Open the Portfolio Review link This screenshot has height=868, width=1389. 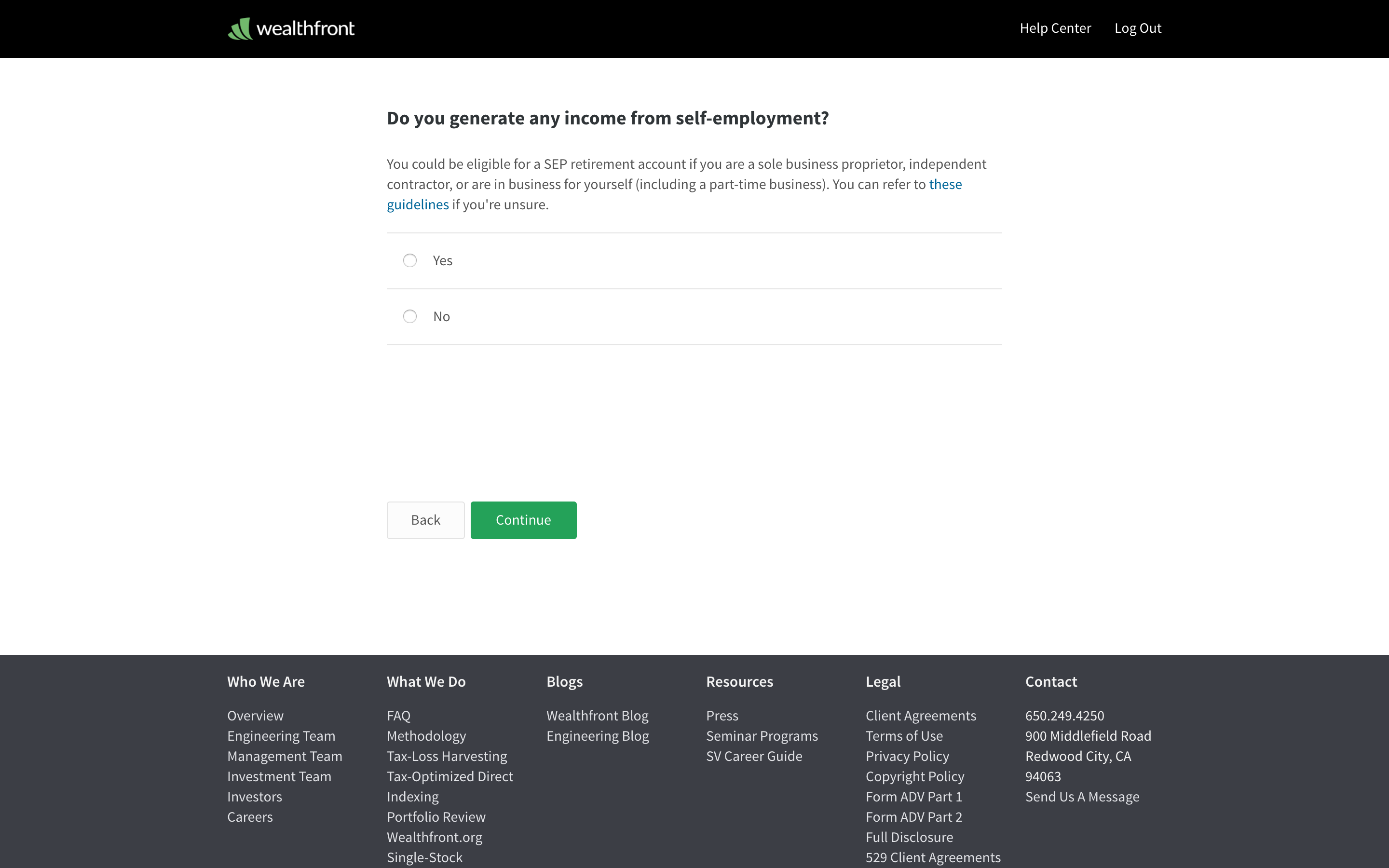(x=436, y=817)
